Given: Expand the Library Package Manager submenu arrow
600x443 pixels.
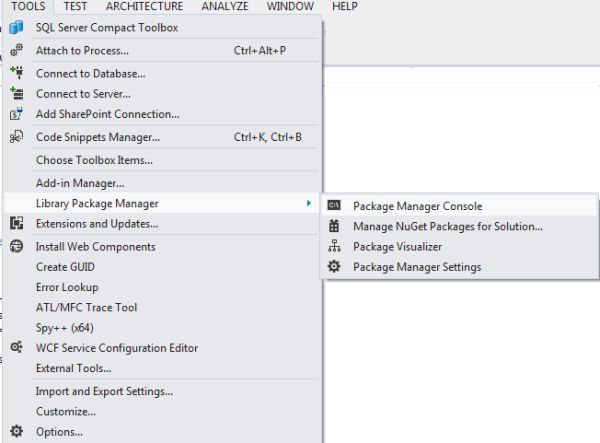Looking at the screenshot, I should (308, 204).
